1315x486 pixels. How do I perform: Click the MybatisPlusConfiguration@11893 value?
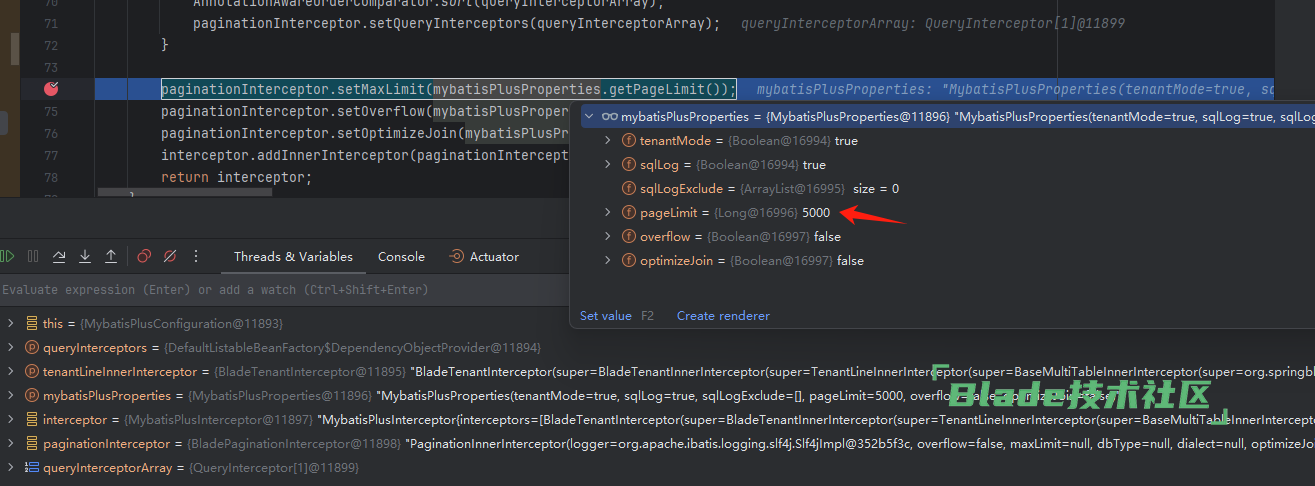(x=181, y=324)
